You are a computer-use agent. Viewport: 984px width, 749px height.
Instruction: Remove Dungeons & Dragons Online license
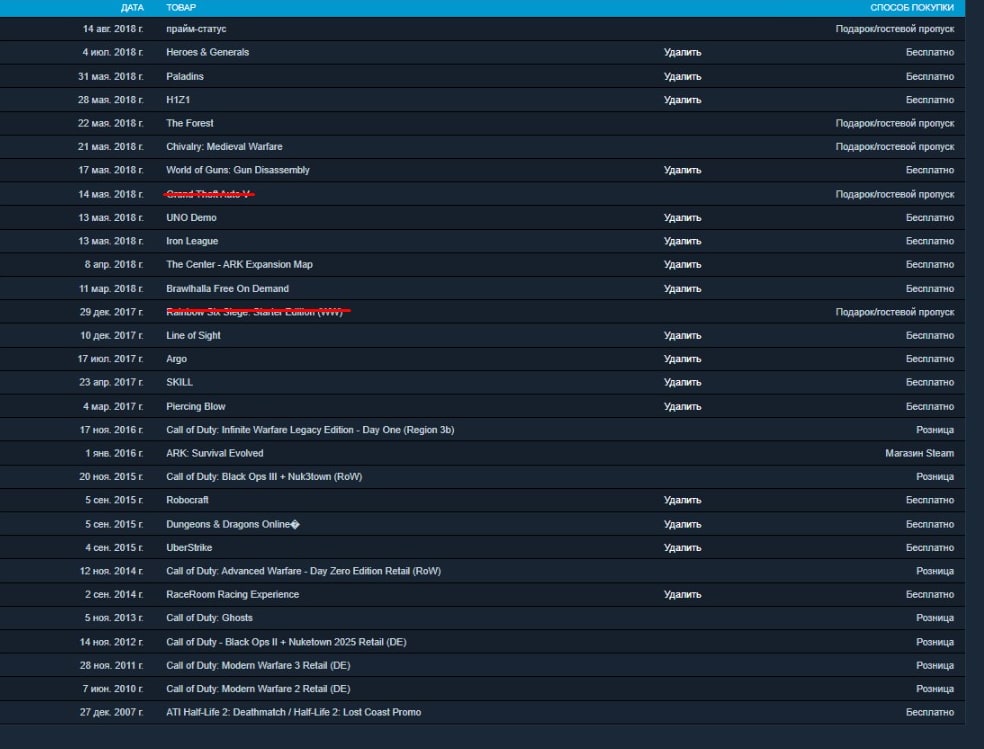(682, 524)
